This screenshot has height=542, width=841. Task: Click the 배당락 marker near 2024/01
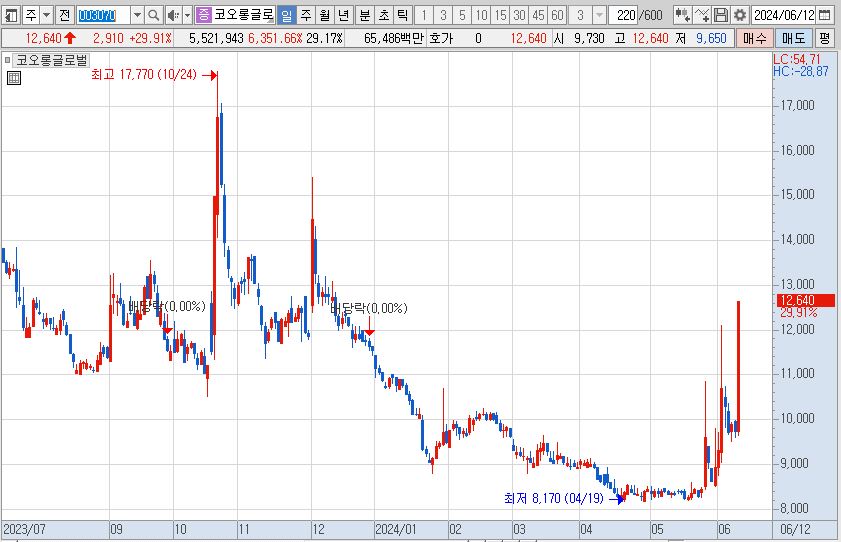pos(369,308)
